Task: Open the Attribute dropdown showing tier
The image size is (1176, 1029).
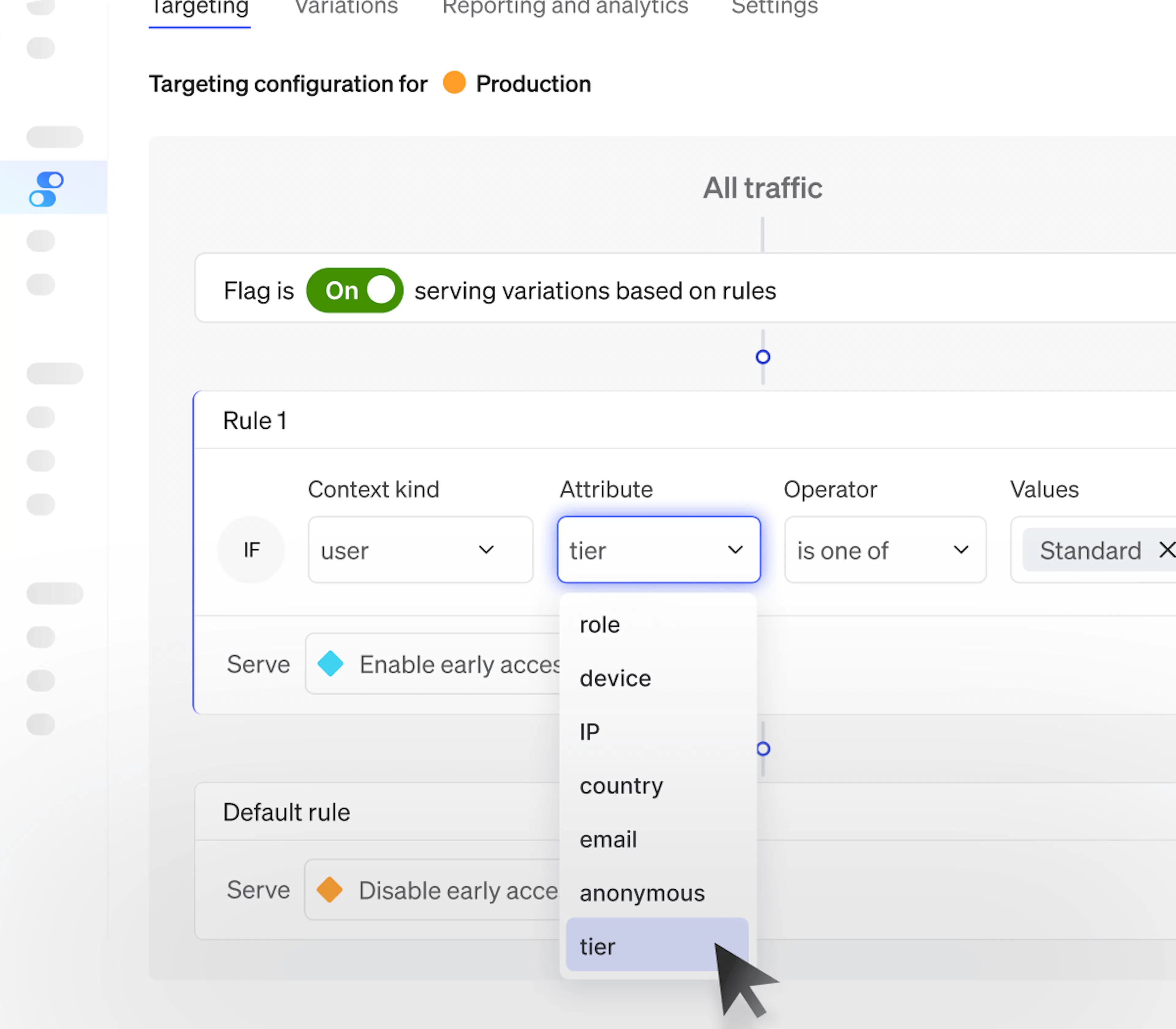Action: click(658, 549)
